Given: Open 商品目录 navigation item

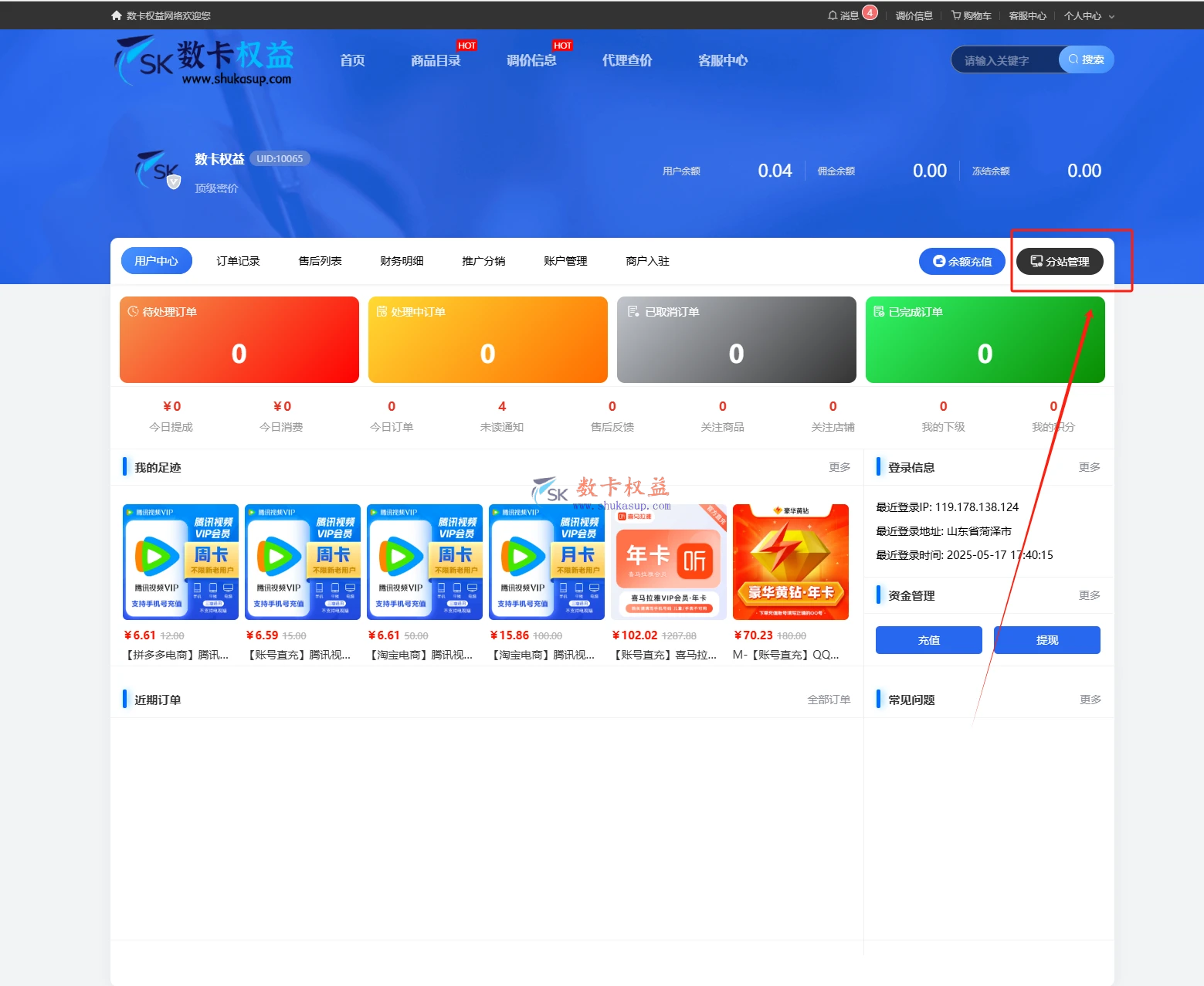Looking at the screenshot, I should click(436, 60).
